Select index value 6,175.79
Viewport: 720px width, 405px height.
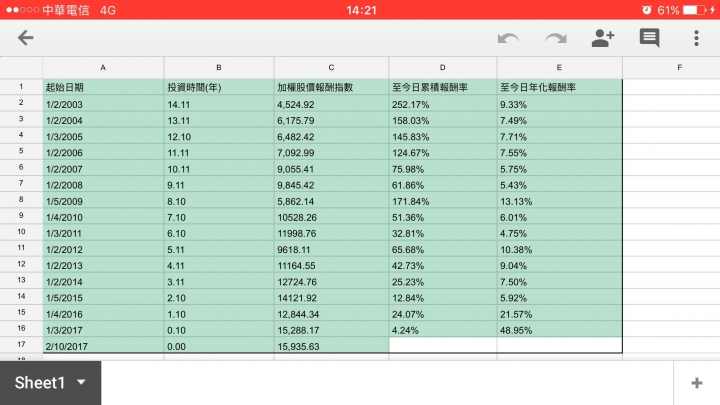(x=332, y=120)
